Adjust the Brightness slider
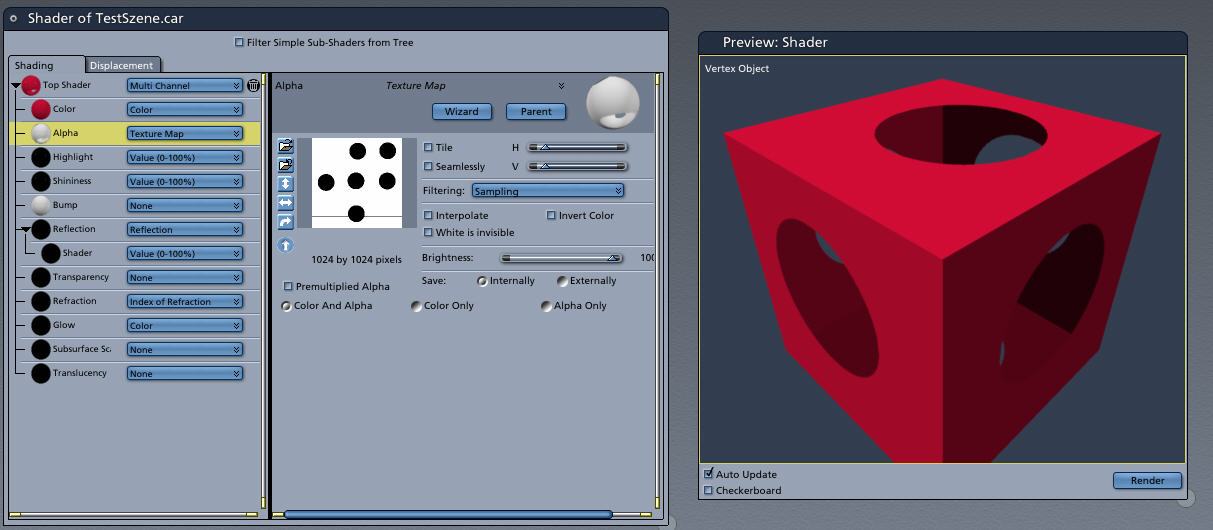This screenshot has width=1213, height=530. coord(560,257)
